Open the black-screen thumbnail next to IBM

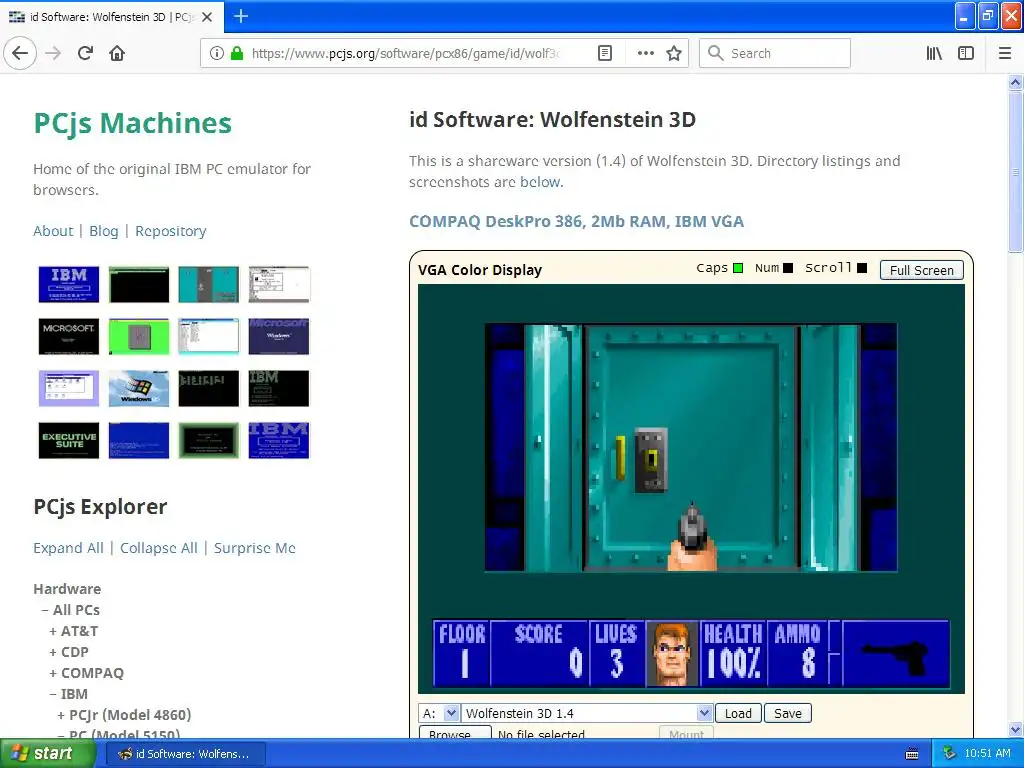[x=138, y=284]
